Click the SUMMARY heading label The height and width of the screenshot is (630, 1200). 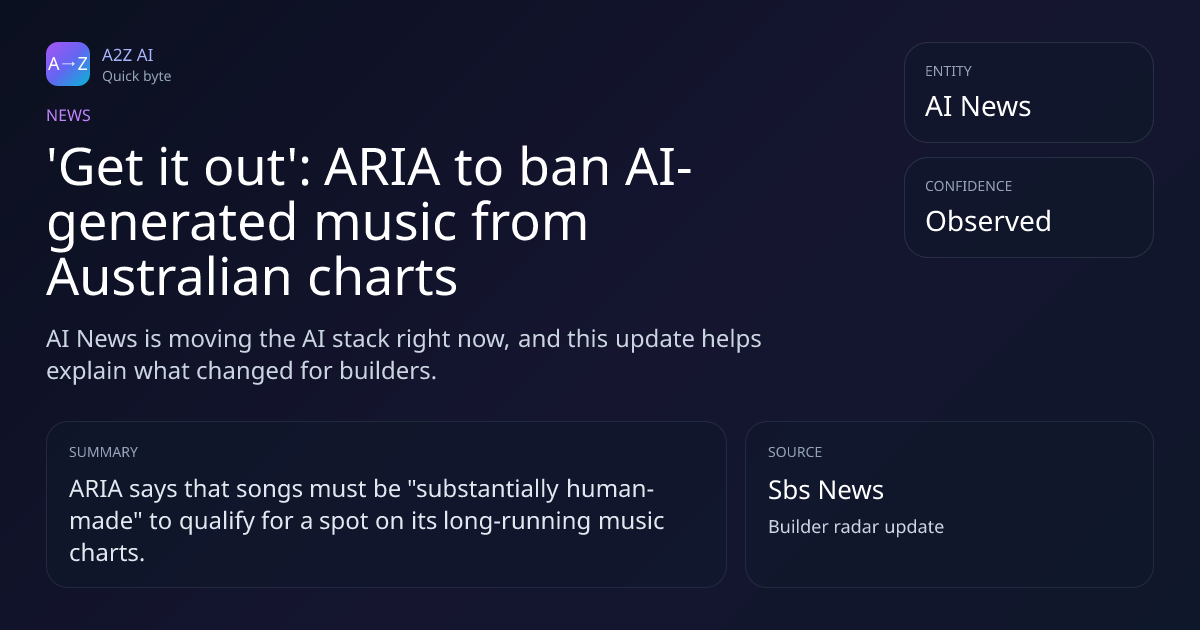[103, 452]
